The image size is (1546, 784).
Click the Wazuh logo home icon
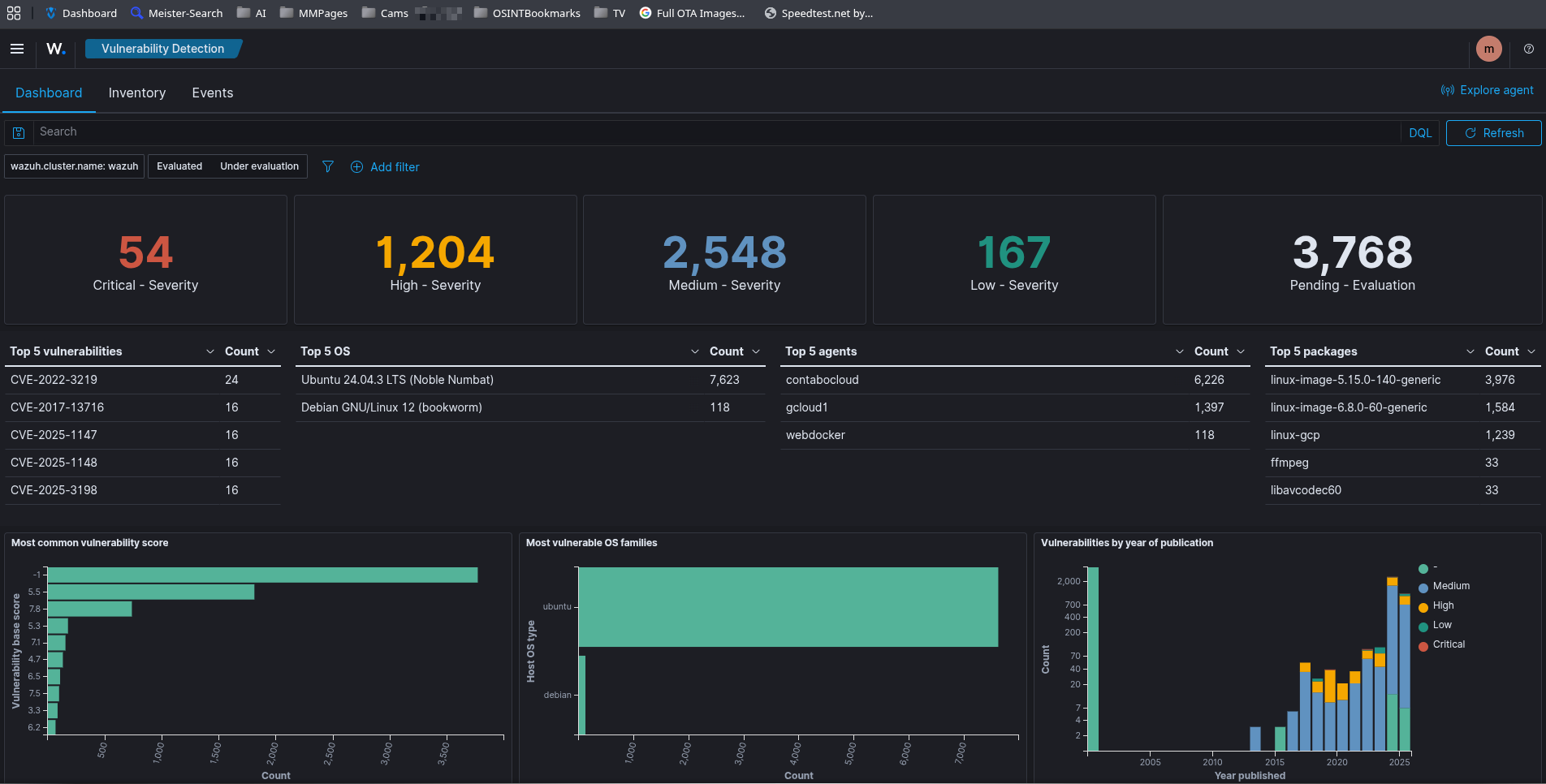[55, 49]
